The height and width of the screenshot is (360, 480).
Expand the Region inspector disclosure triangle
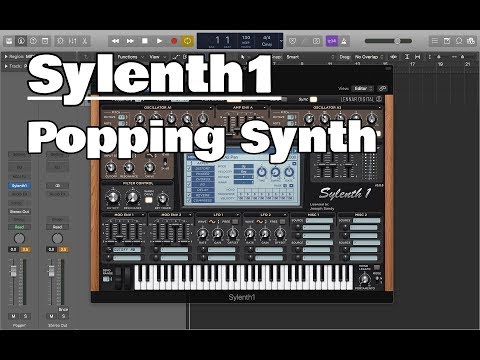5,57
